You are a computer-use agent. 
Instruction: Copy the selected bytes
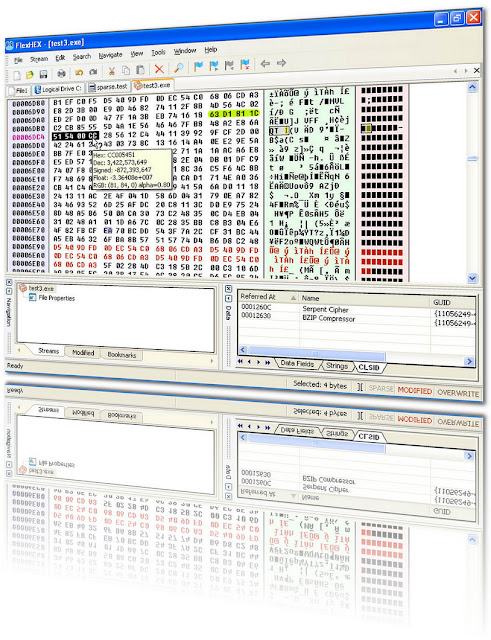pyautogui.click(x=126, y=71)
